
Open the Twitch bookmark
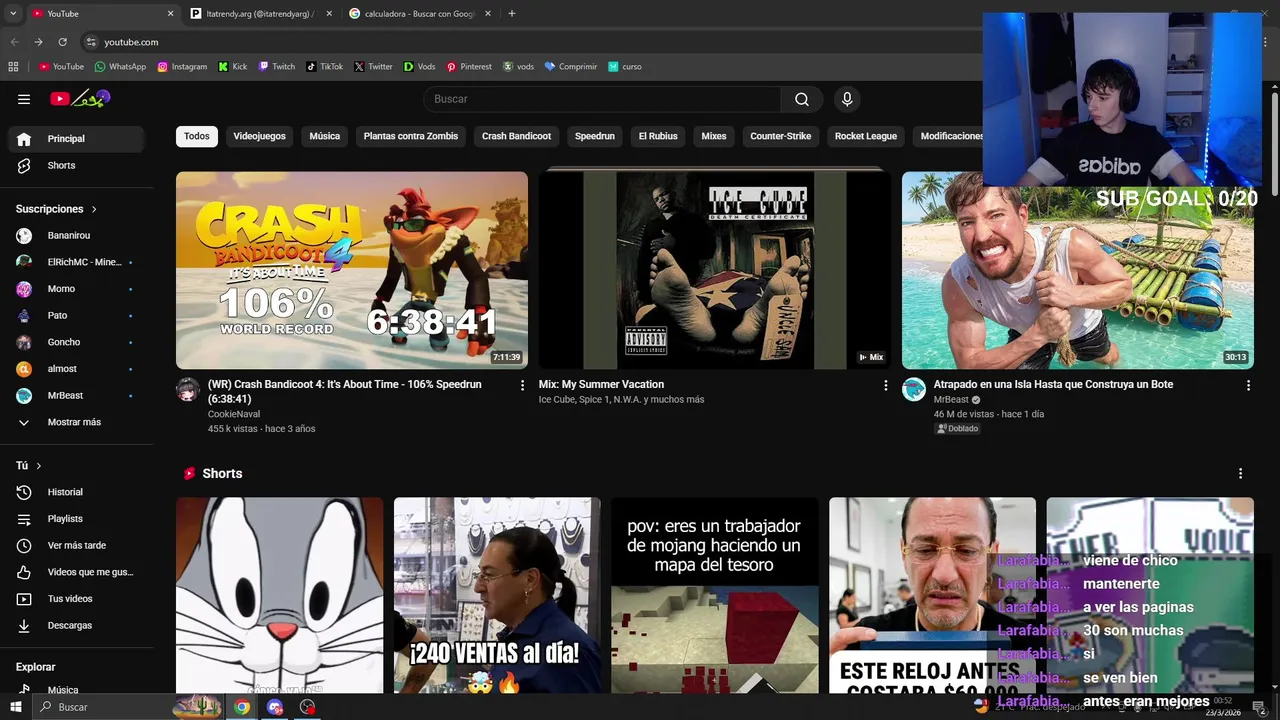tap(277, 67)
